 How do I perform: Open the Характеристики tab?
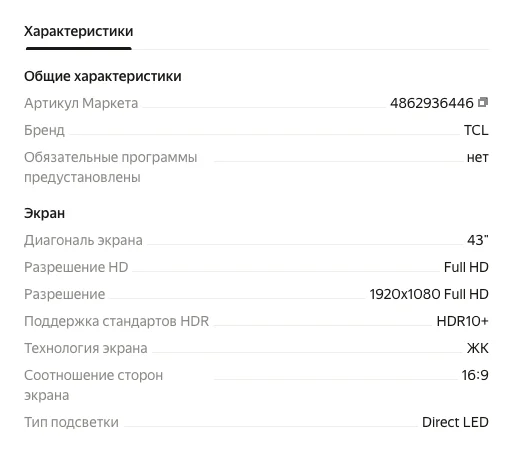tap(79, 31)
